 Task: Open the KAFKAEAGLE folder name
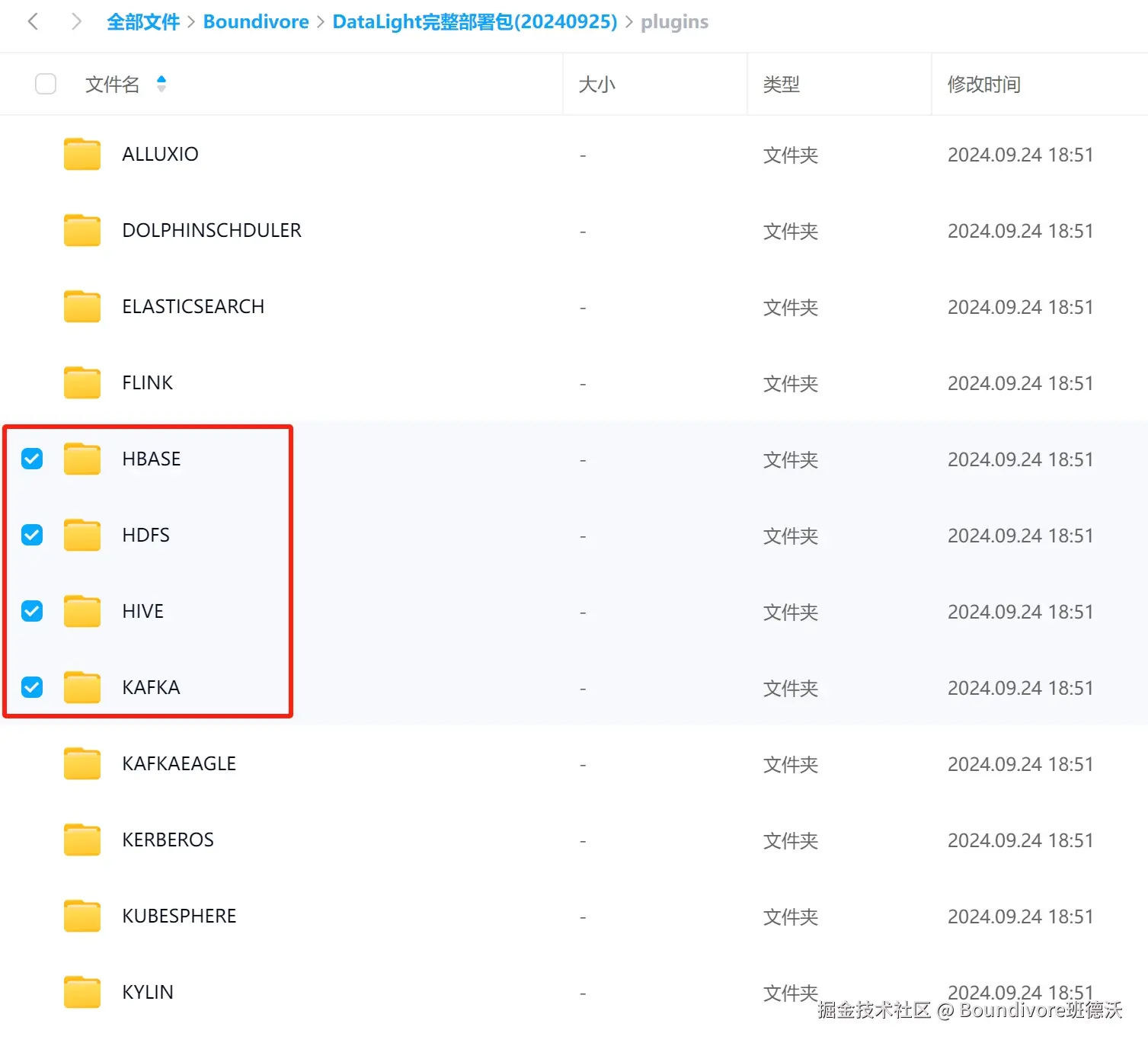[x=179, y=763]
